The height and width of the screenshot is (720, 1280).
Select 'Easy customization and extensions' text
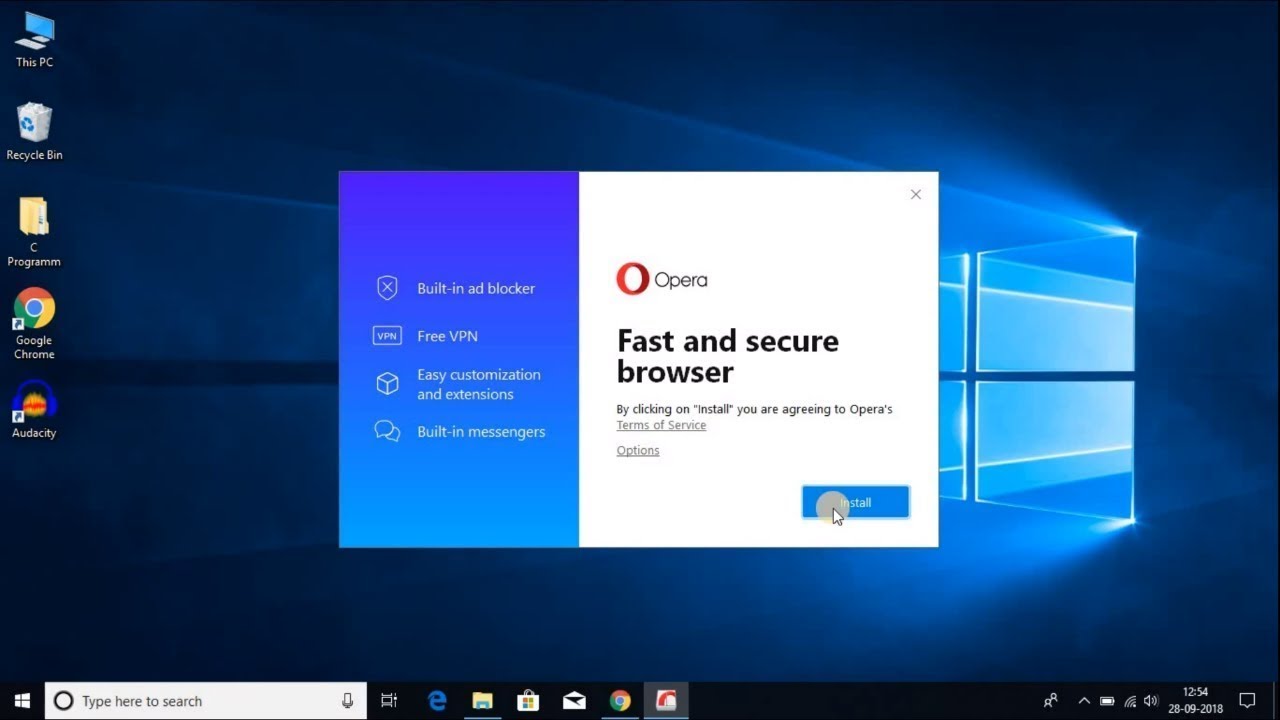(x=479, y=384)
